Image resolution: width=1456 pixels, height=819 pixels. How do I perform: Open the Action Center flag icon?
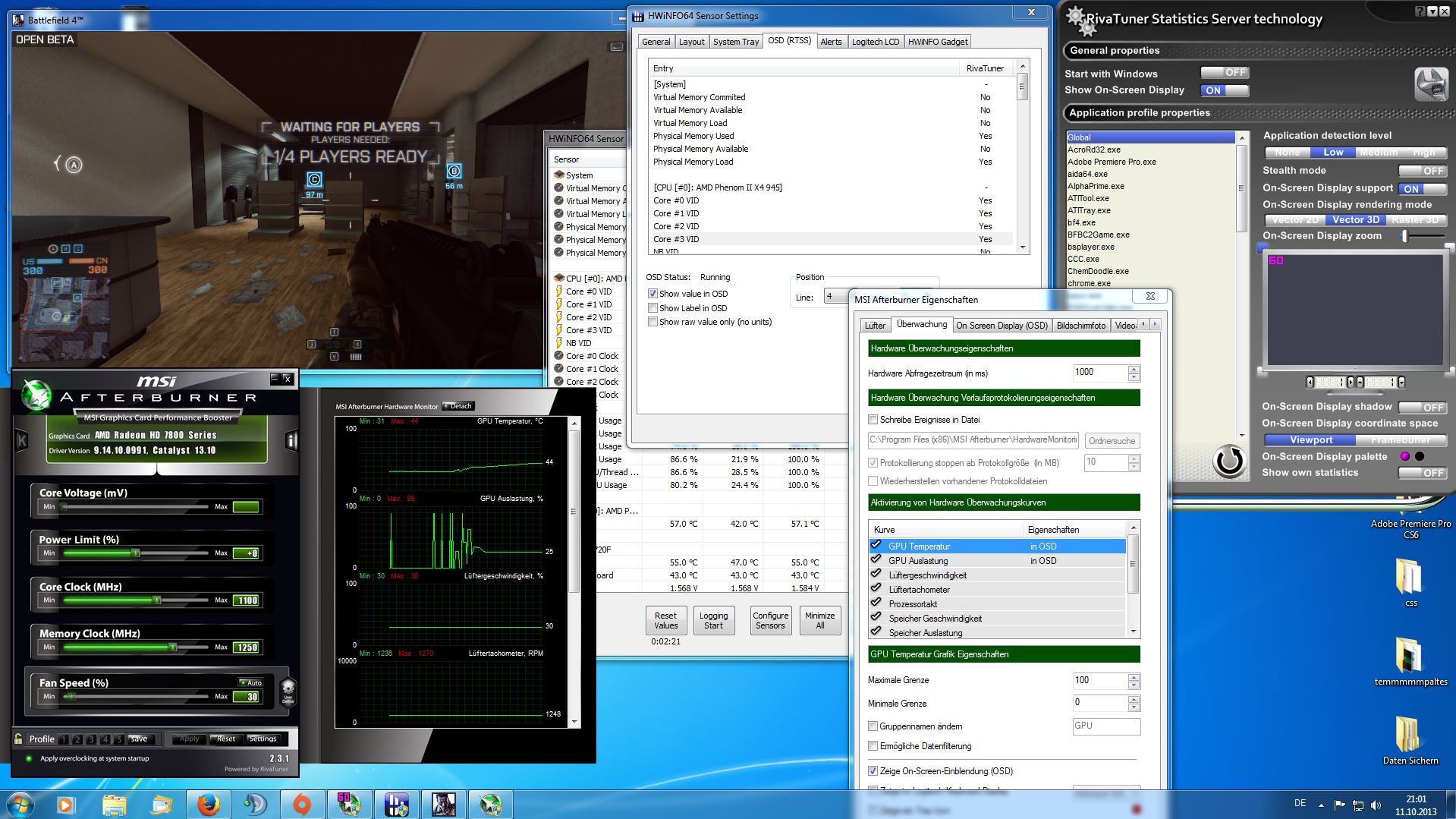tap(1339, 805)
